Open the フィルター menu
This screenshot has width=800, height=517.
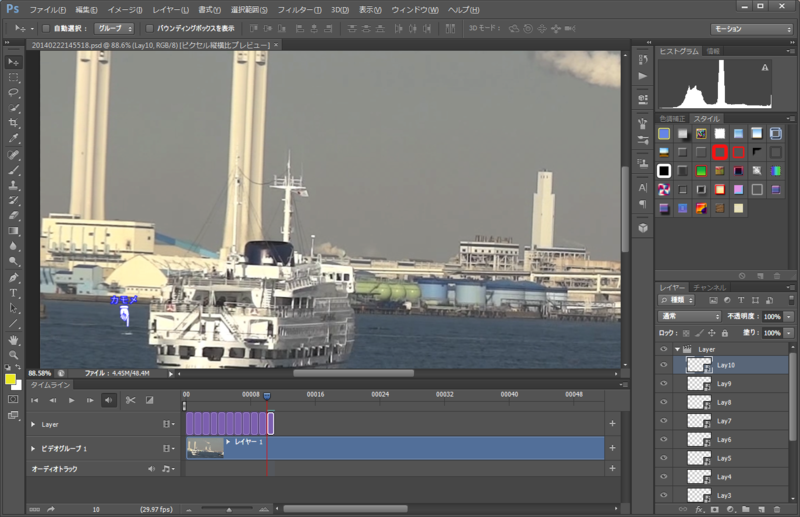(x=299, y=10)
